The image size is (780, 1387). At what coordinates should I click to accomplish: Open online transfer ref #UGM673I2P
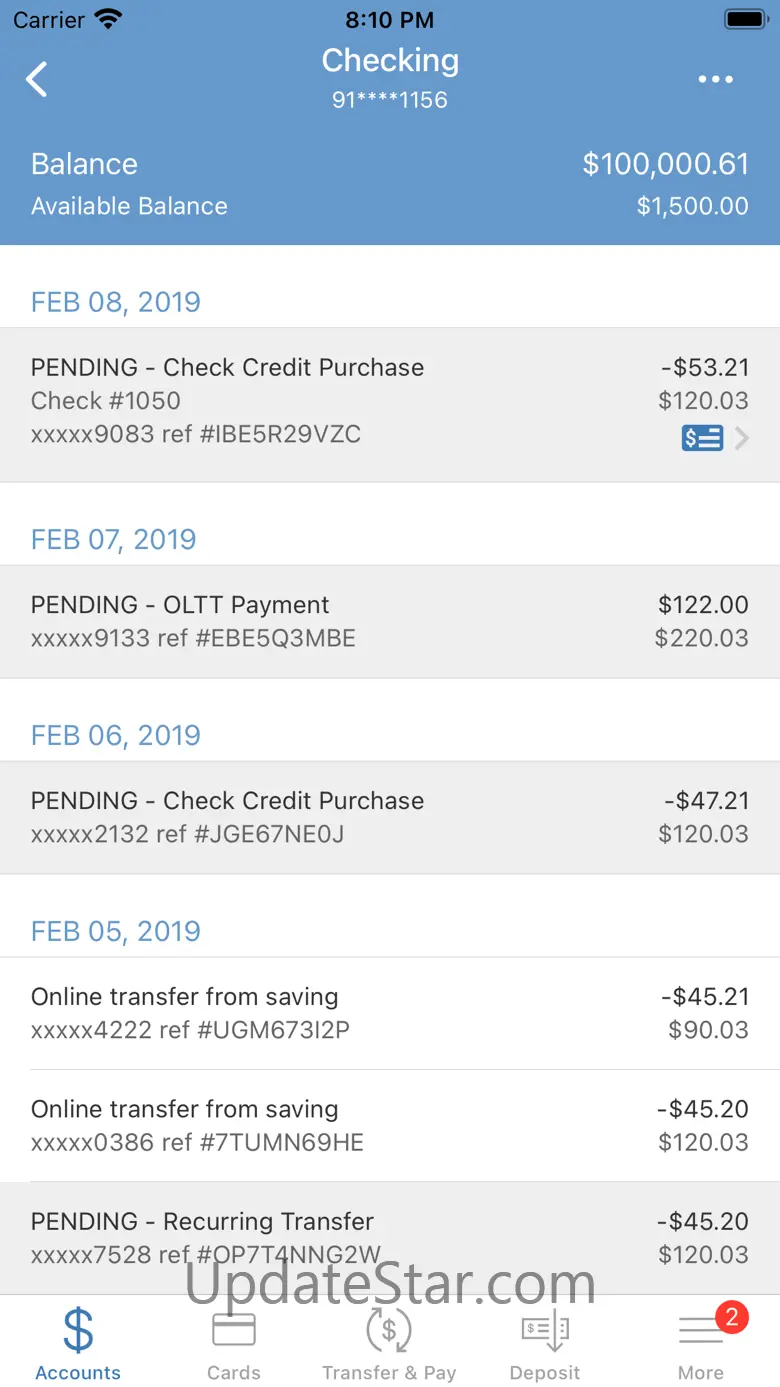[x=390, y=1013]
